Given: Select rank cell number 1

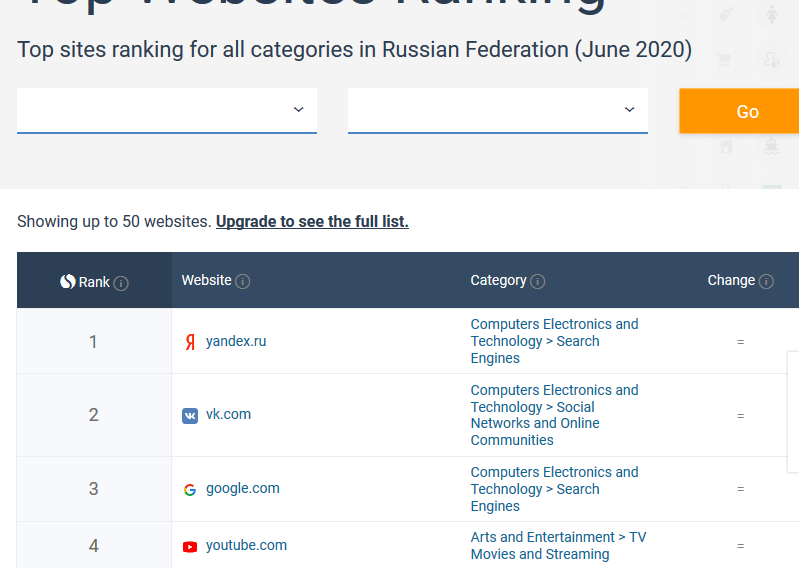Looking at the screenshot, I should tap(94, 341).
